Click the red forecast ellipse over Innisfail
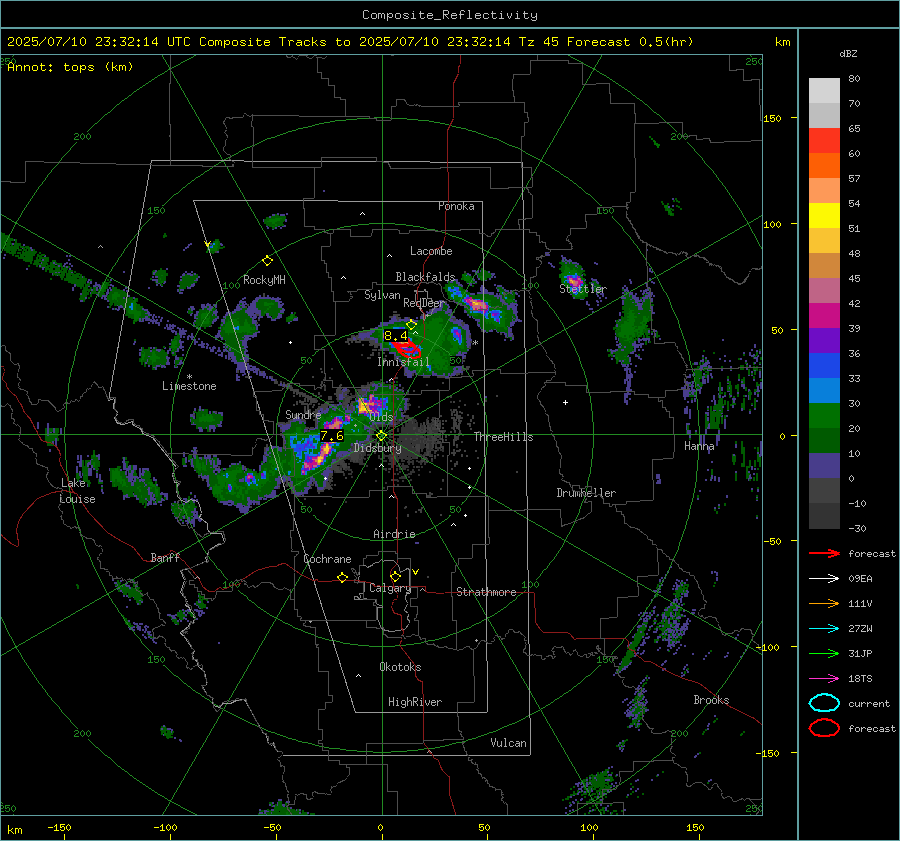Screen dimensions: 900x841 coord(408,348)
